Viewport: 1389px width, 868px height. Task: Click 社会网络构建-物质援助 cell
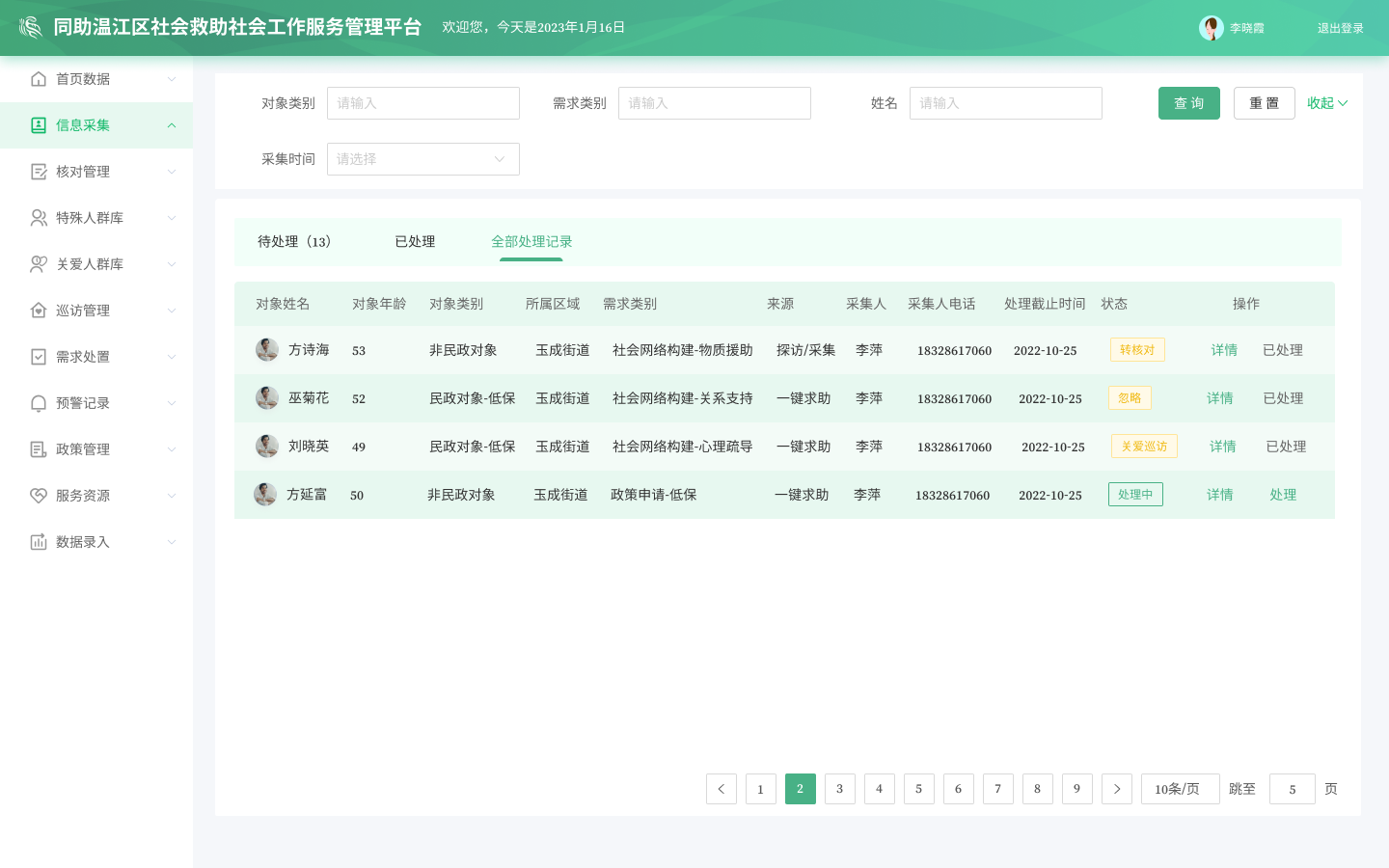[x=683, y=350]
